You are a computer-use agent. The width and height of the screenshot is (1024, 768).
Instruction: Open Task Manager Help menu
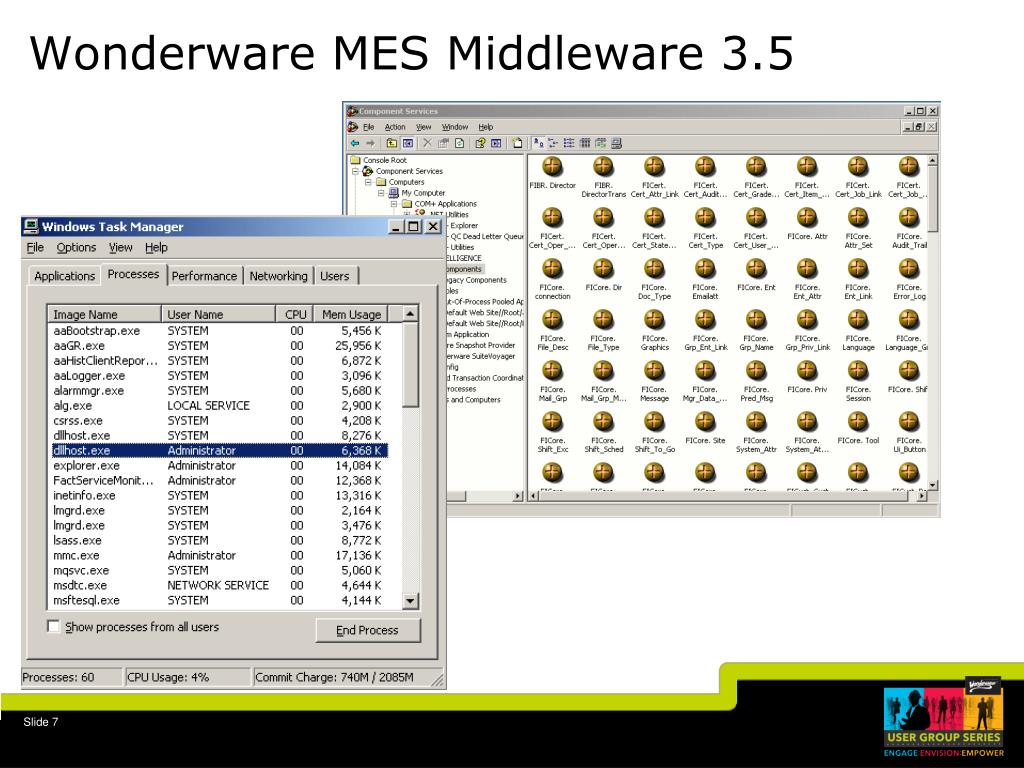156,248
